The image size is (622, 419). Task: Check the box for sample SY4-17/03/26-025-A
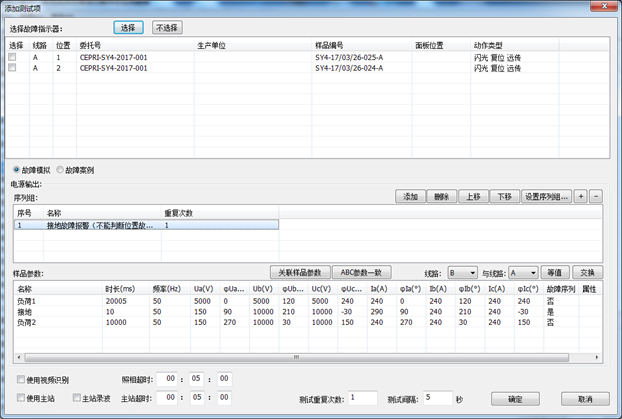click(13, 58)
